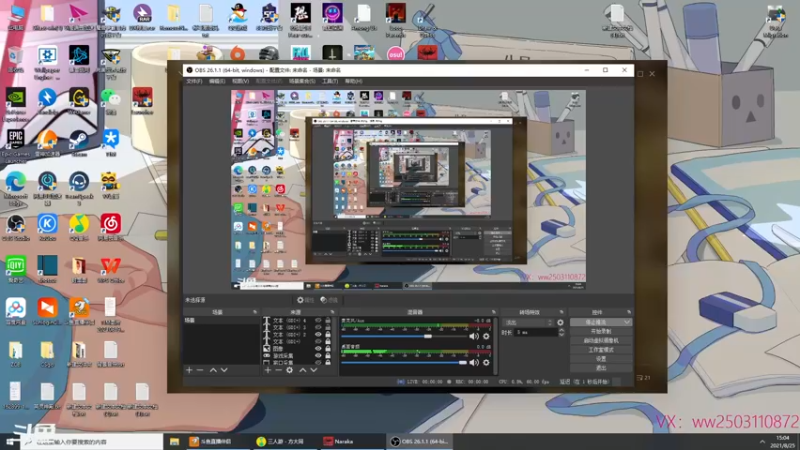Image resolution: width=800 pixels, height=450 pixels.
Task: Move source down in Sources list
Action: tap(314, 370)
